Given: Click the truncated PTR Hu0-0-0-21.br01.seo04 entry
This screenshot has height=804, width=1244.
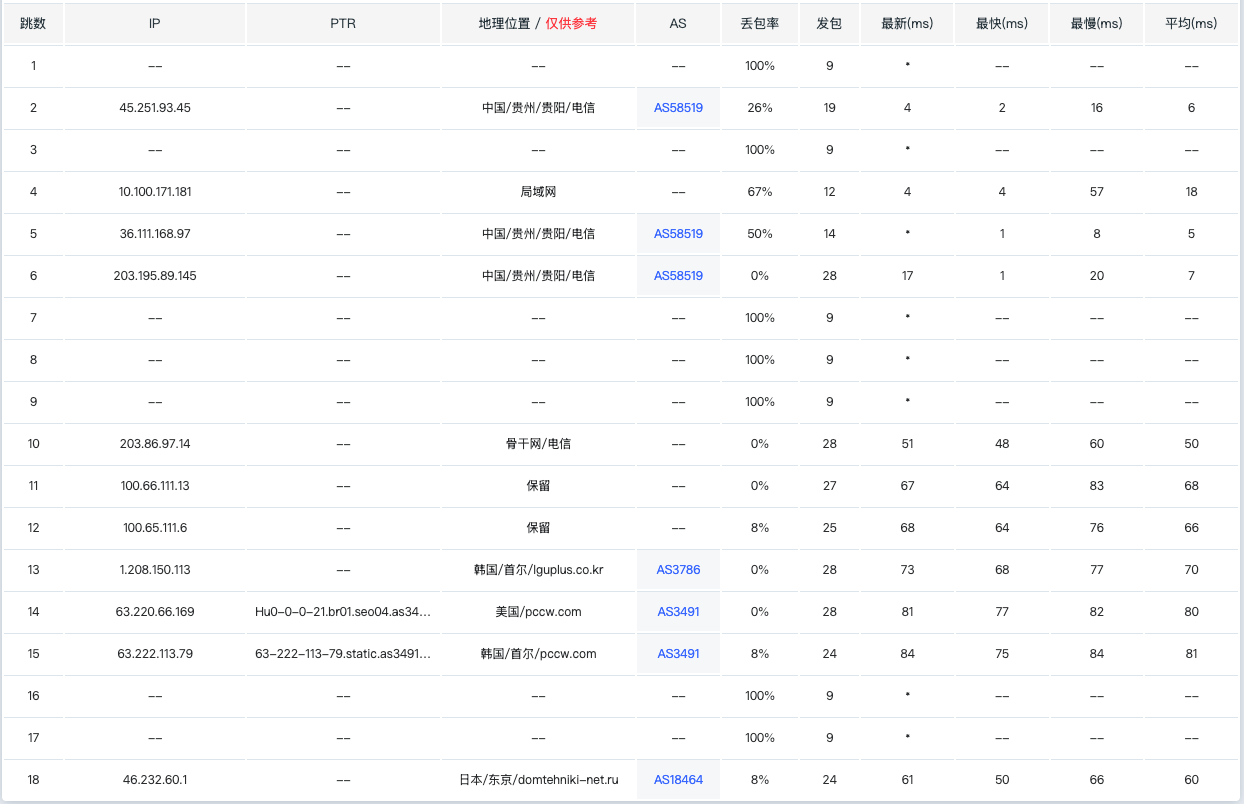Looking at the screenshot, I should [x=343, y=612].
